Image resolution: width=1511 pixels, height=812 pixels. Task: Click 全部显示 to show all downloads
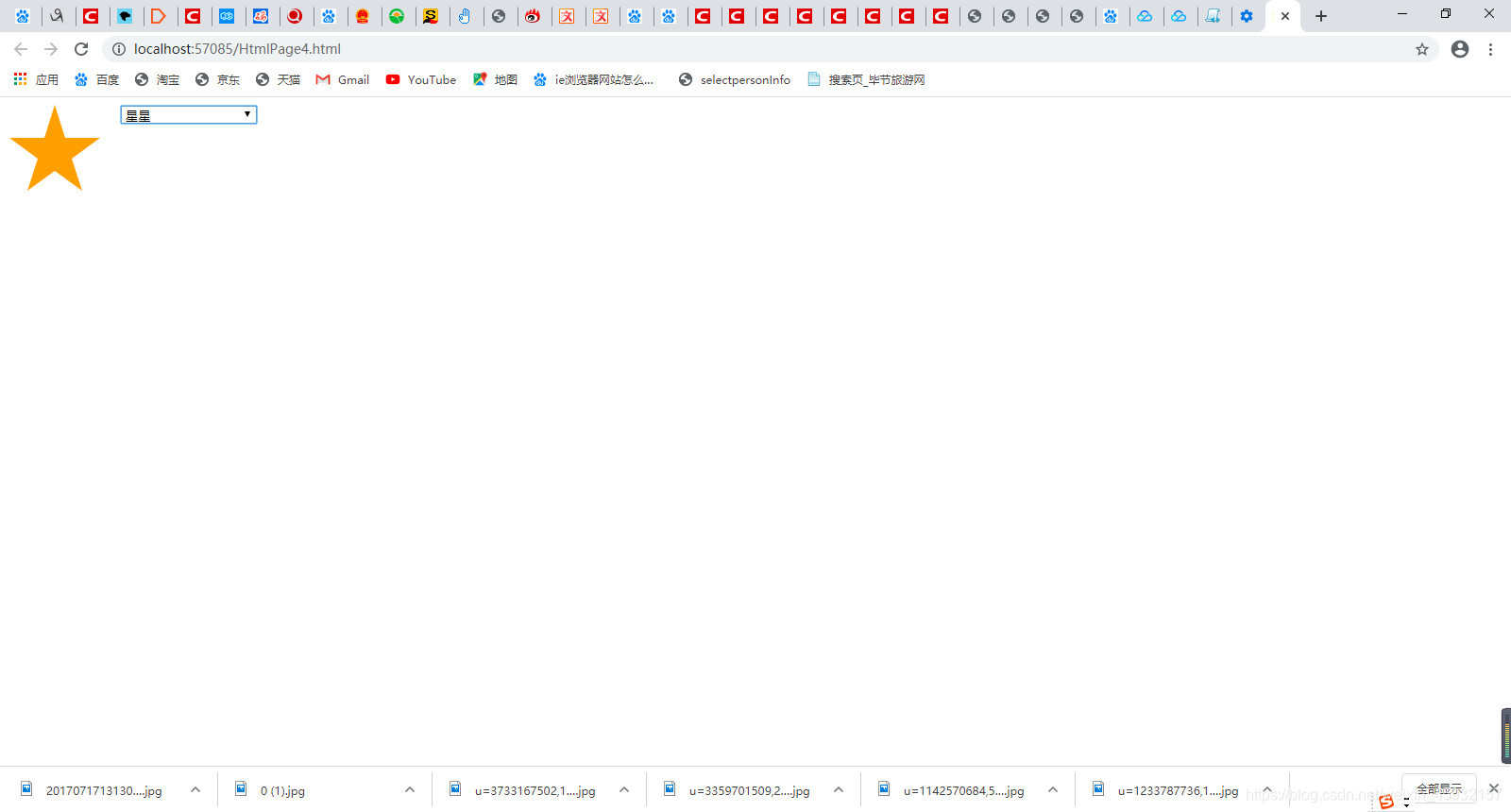tap(1439, 788)
